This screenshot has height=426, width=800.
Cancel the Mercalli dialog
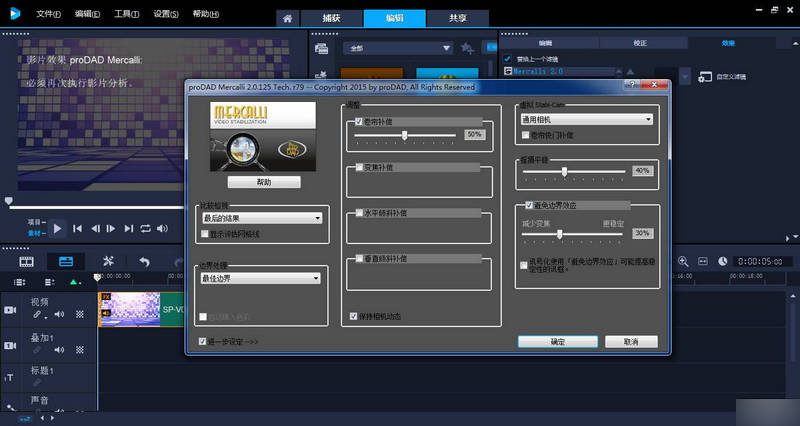631,342
